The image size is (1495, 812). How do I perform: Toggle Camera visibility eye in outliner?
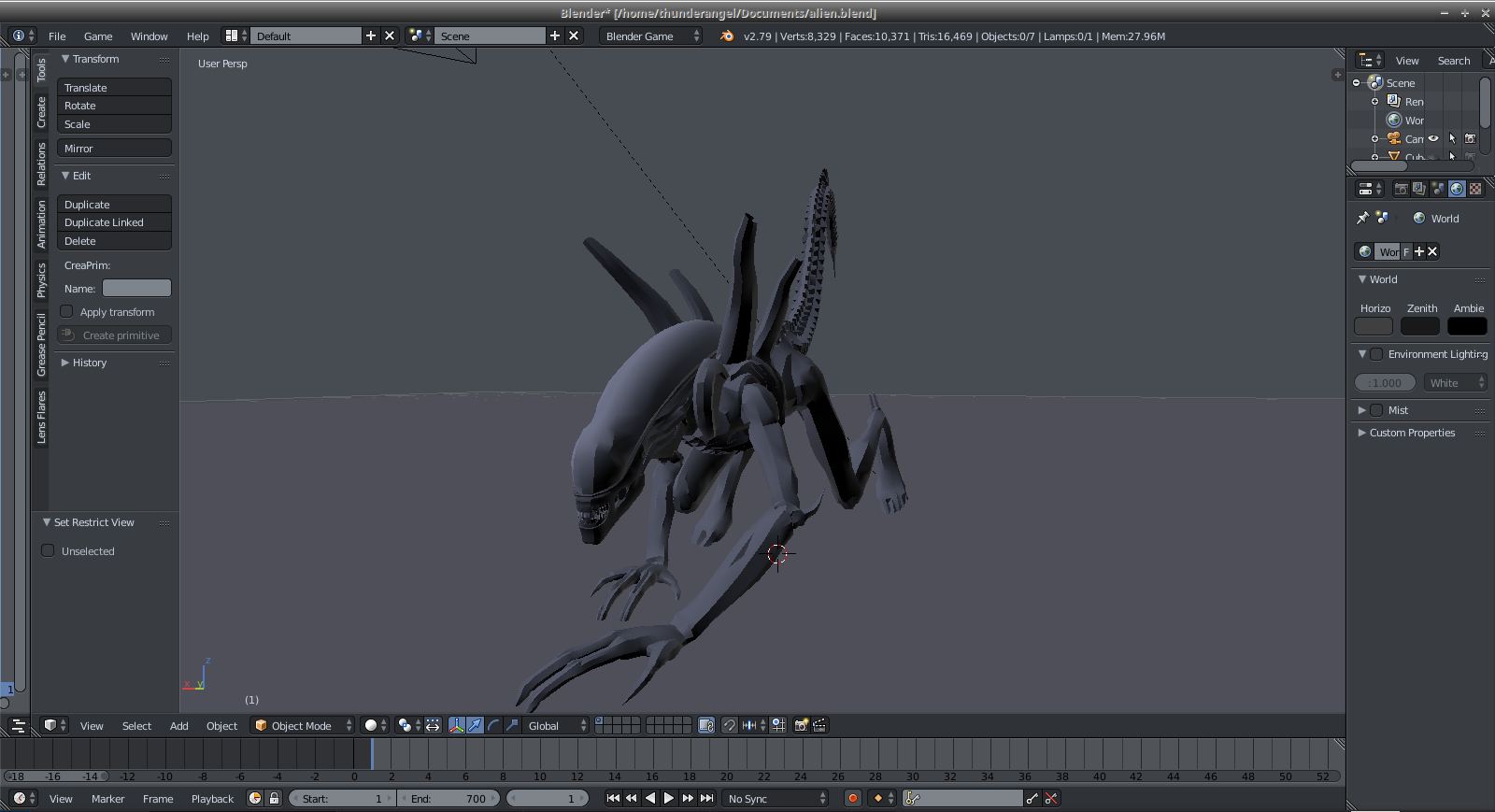tap(1433, 138)
